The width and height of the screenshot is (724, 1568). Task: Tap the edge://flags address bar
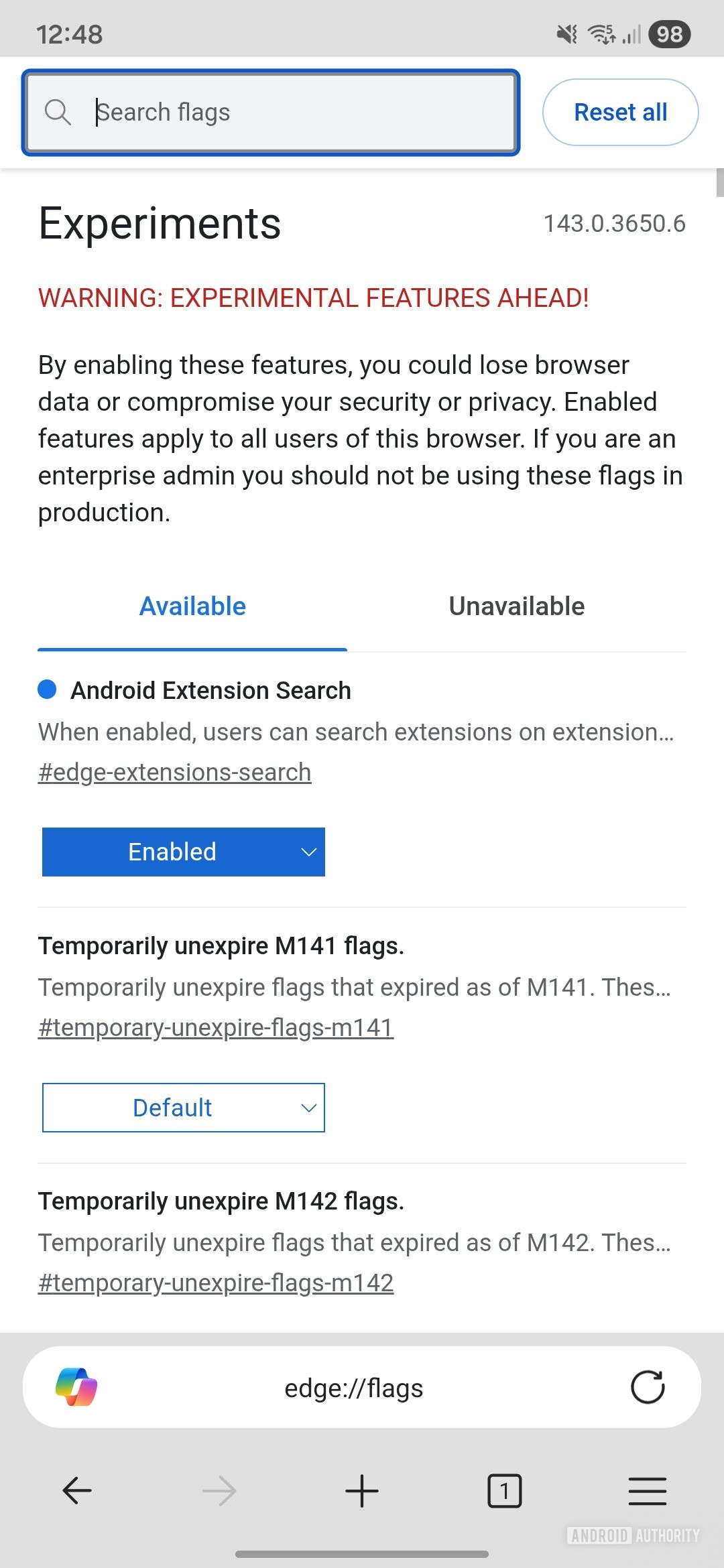point(354,1388)
